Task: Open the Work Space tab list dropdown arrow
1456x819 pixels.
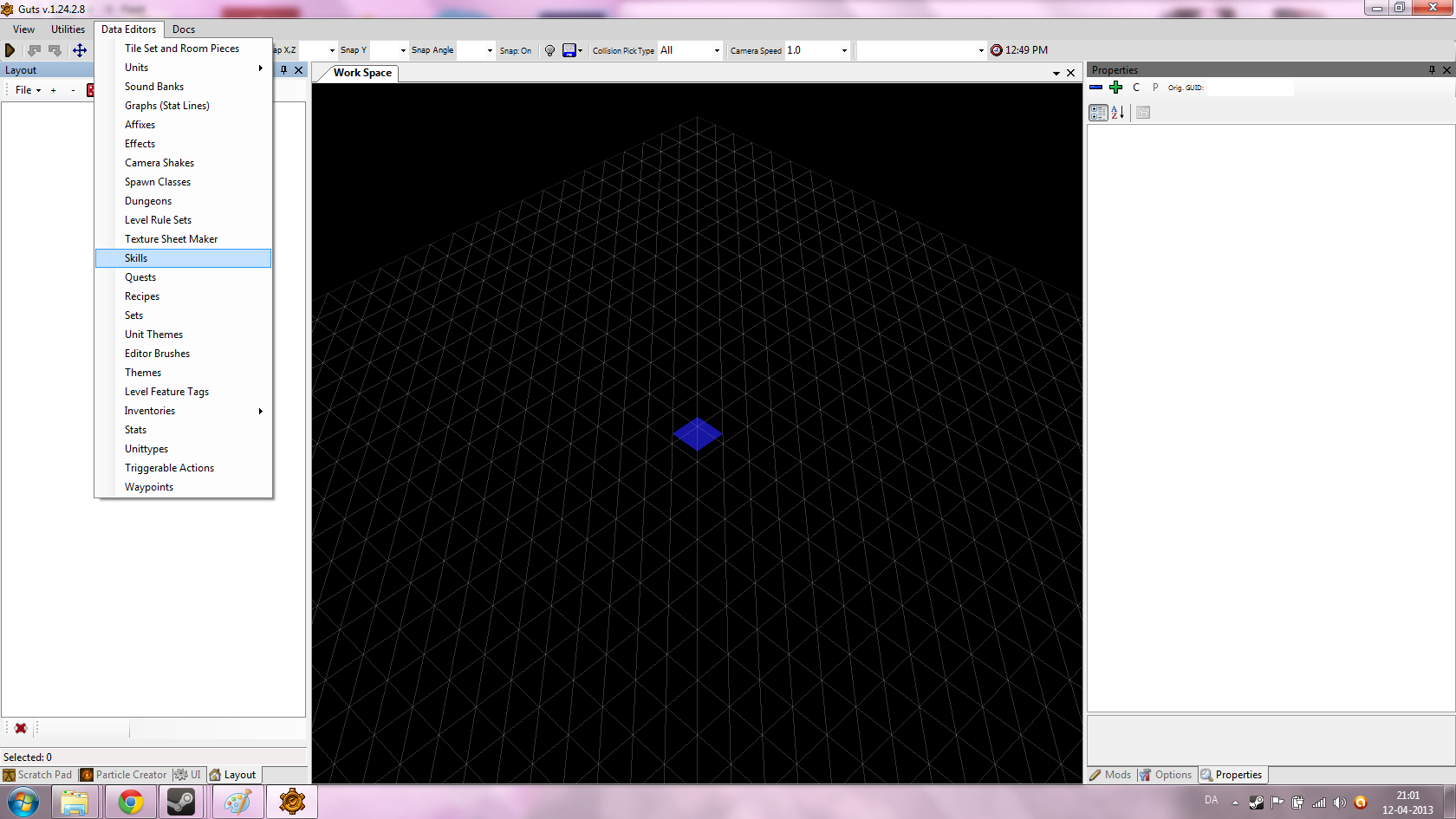Action: (1056, 73)
